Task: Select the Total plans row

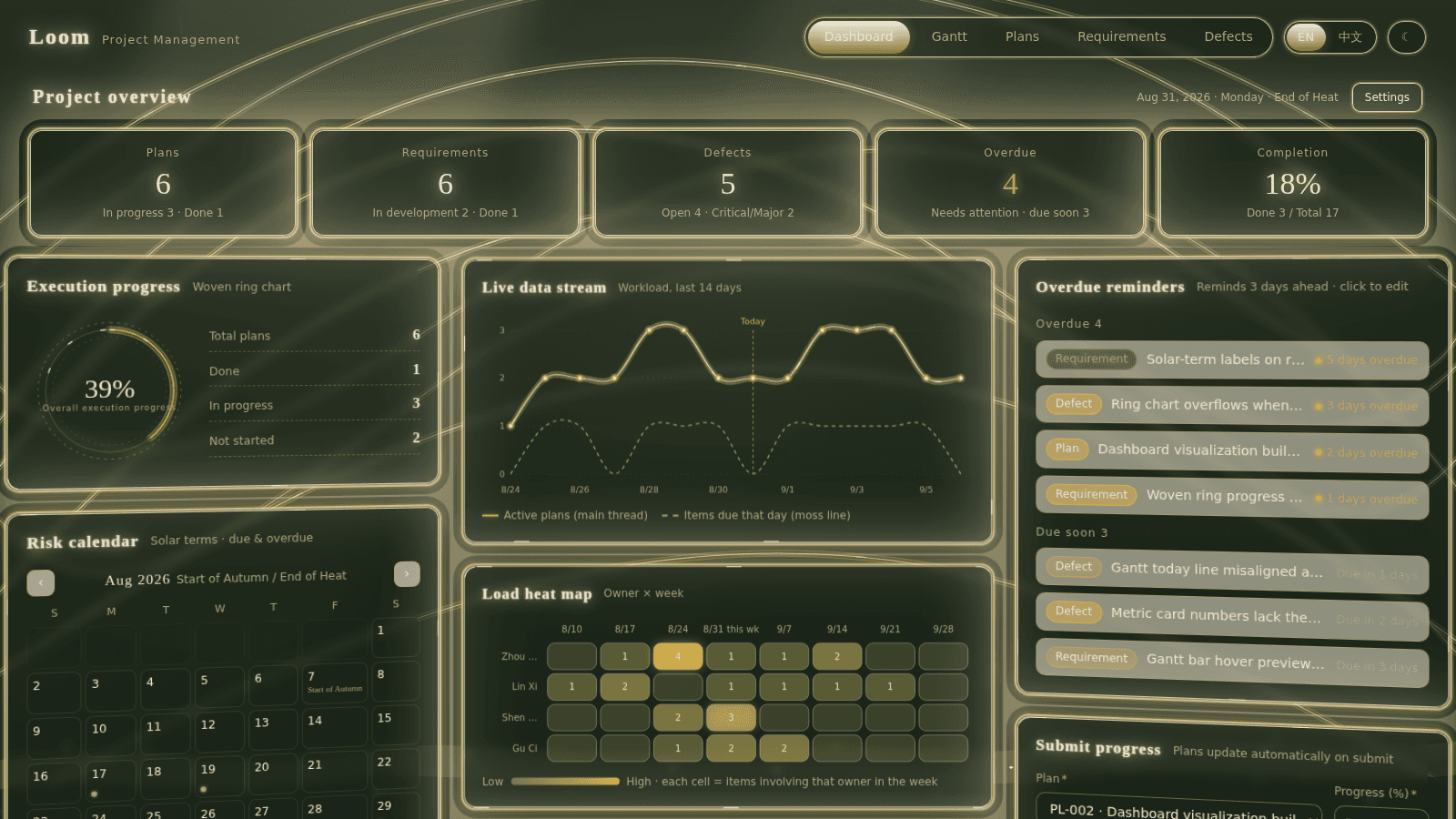Action: pyautogui.click(x=315, y=335)
